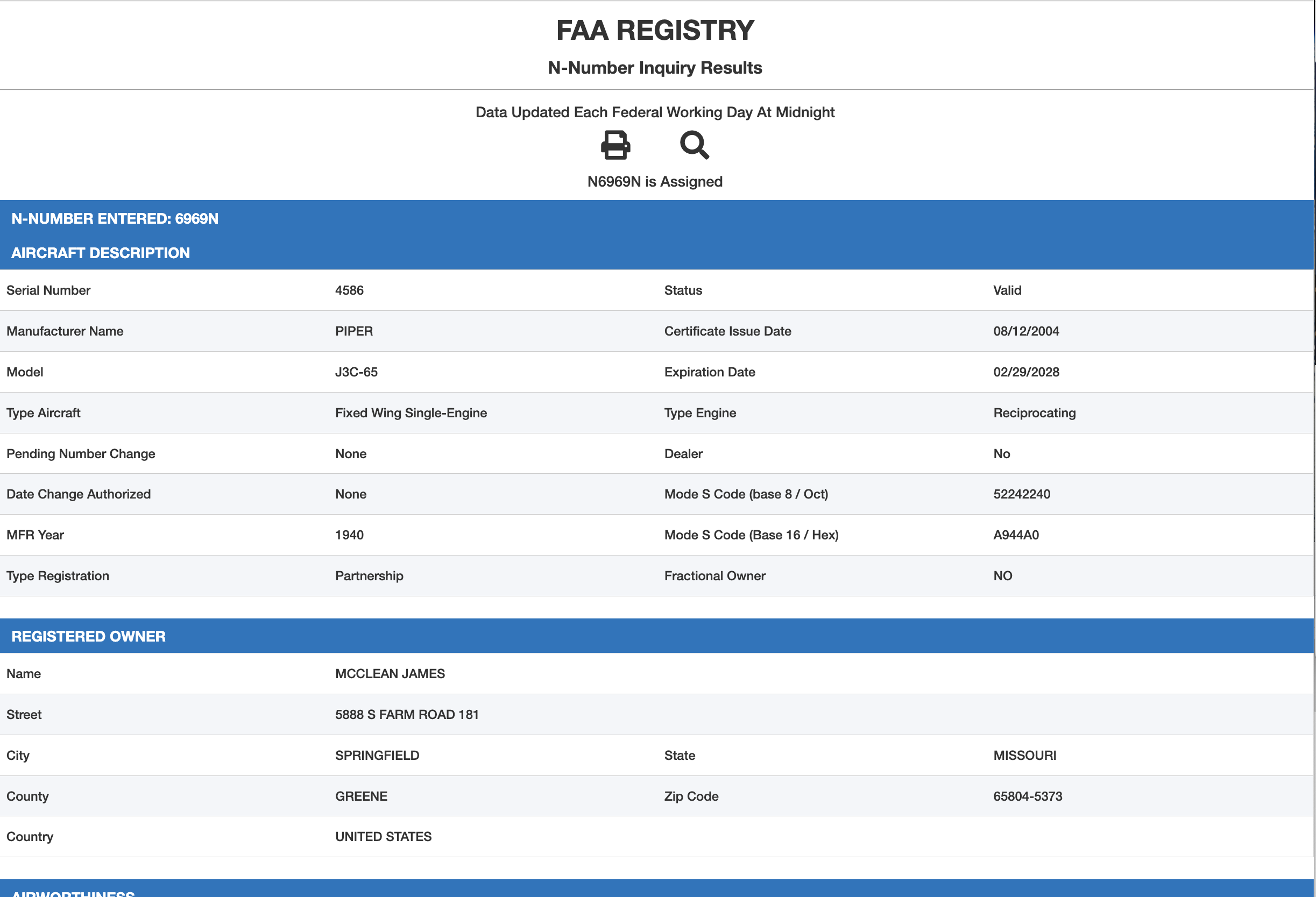This screenshot has height=897, width=1316.
Task: Click the PIPER manufacturer name value
Action: [x=354, y=331]
